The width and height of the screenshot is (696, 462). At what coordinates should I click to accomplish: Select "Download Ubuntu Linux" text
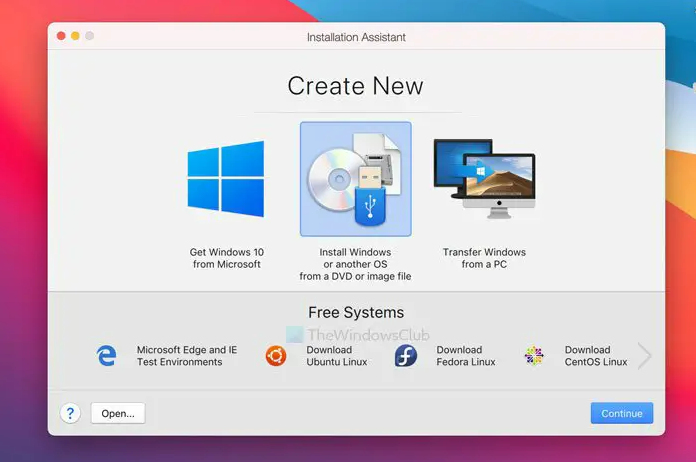click(x=337, y=355)
